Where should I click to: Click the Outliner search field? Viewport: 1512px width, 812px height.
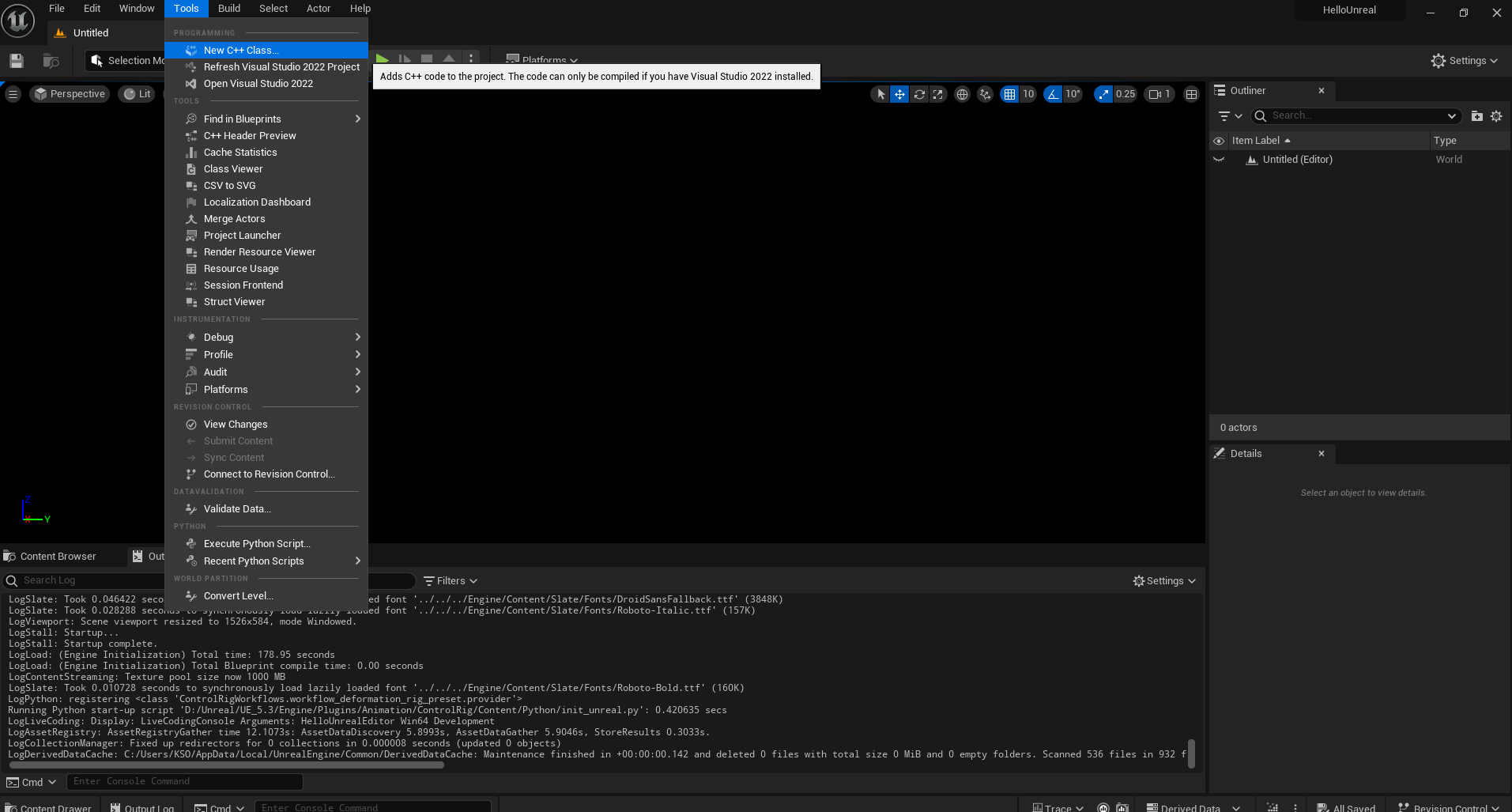point(1356,115)
